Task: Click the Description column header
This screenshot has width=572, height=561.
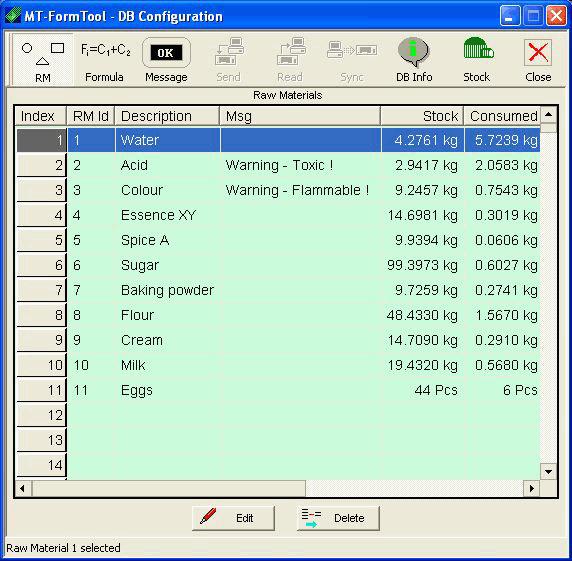Action: pos(167,116)
